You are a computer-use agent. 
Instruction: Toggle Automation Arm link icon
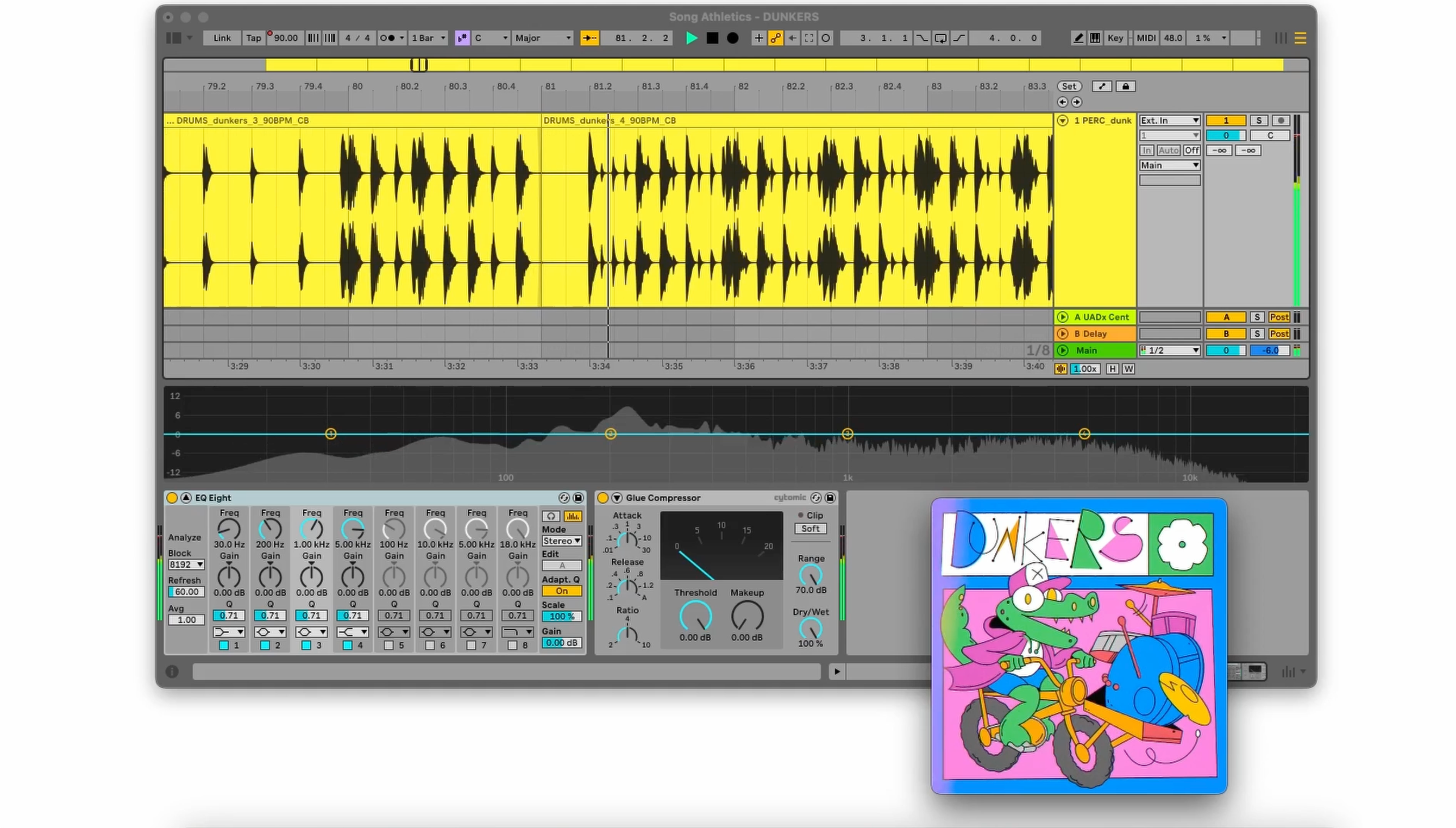pyautogui.click(x=775, y=38)
